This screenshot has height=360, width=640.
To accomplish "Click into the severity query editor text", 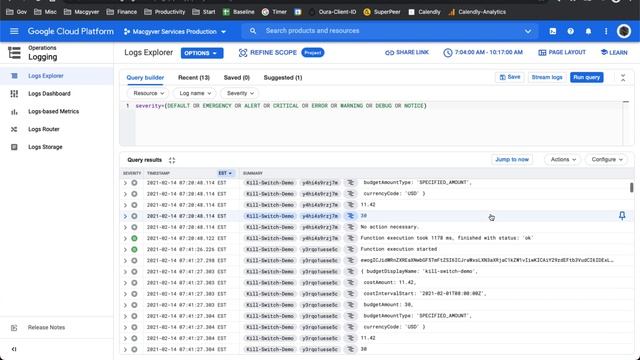I will [281, 106].
